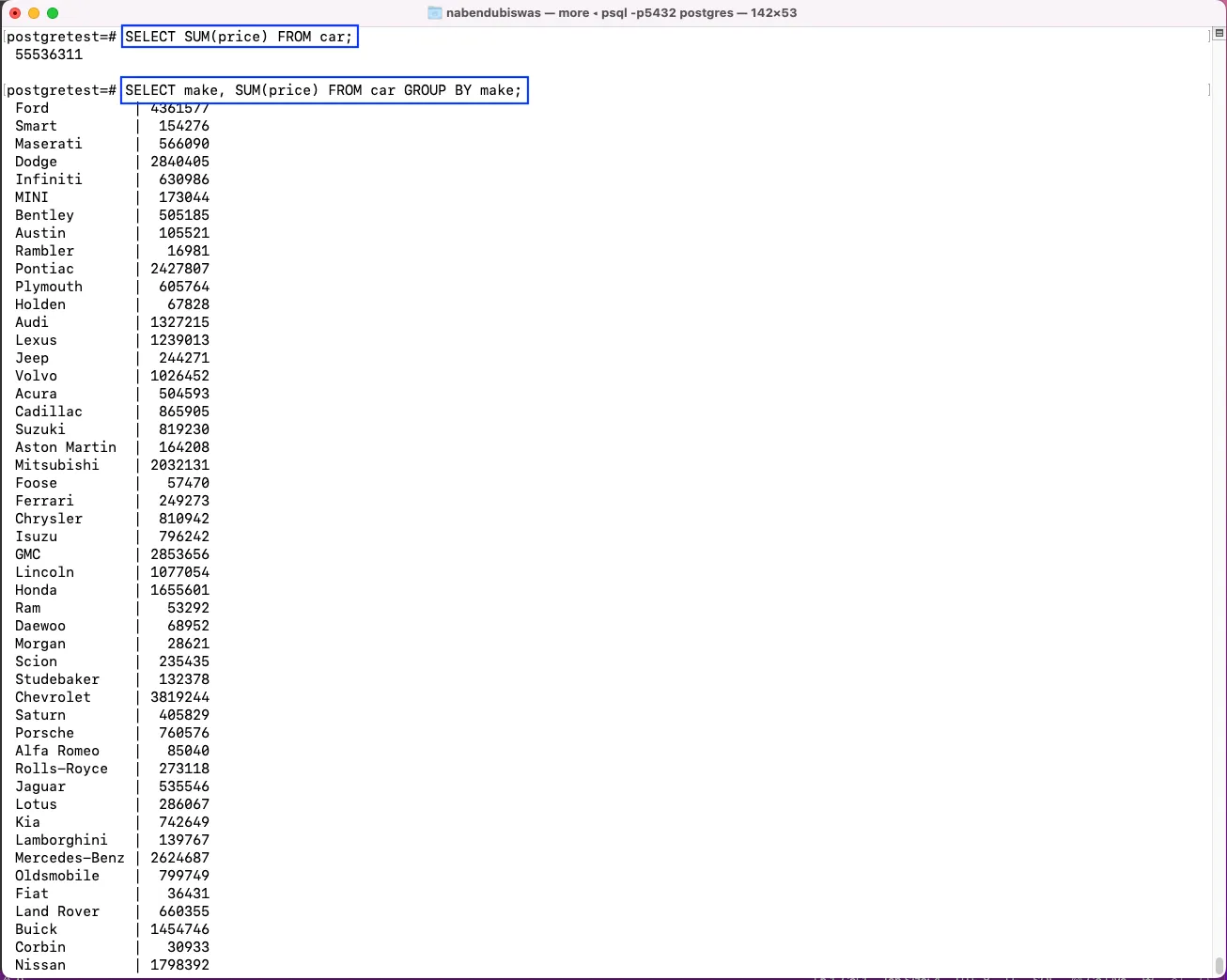
Task: Select the 'Lotus' make name
Action: (x=36, y=804)
